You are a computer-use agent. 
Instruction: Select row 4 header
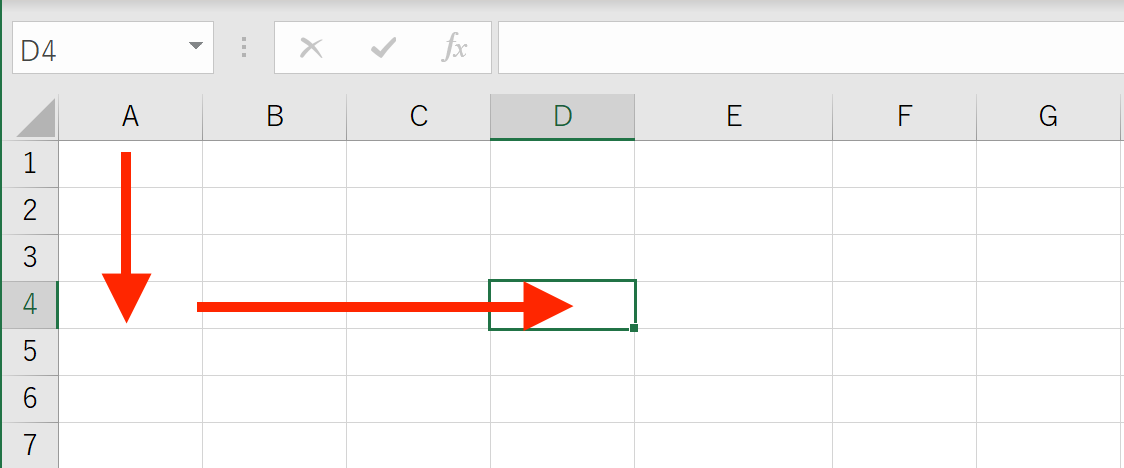(29, 305)
